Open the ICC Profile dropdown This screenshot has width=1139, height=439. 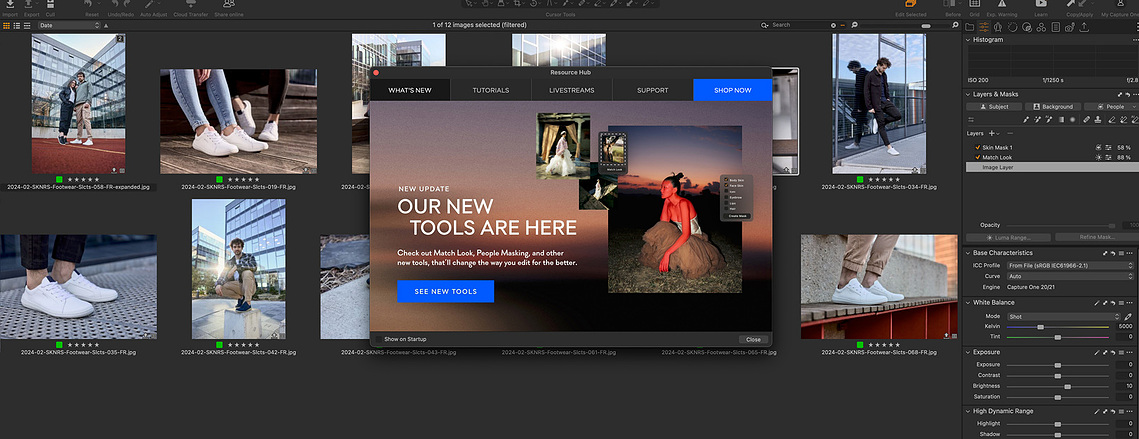point(1069,265)
